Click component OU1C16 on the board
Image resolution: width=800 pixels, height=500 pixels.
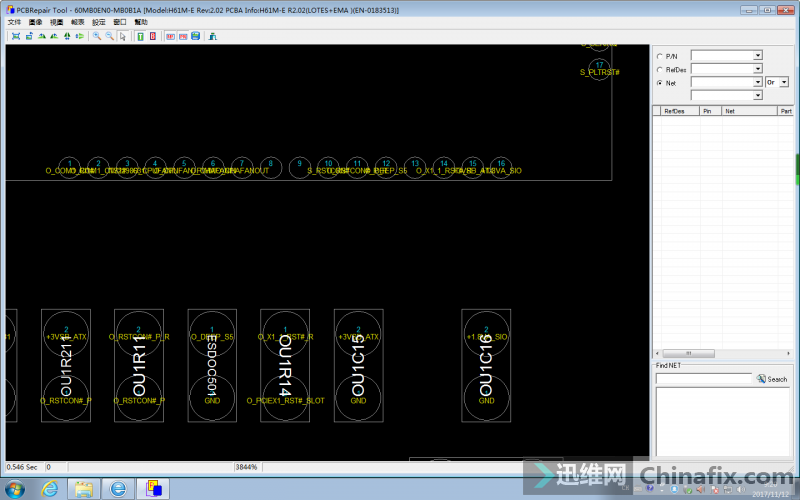pyautogui.click(x=486, y=365)
